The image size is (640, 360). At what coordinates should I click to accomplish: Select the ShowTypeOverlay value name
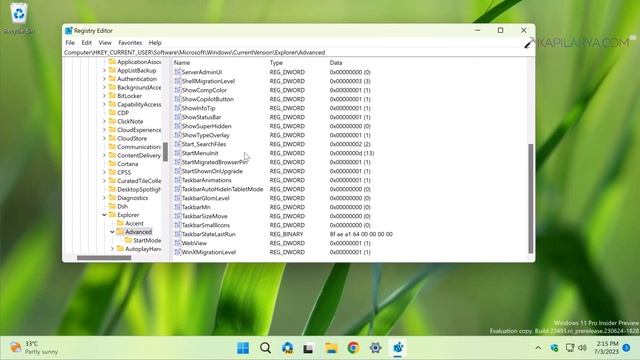[x=206, y=135]
